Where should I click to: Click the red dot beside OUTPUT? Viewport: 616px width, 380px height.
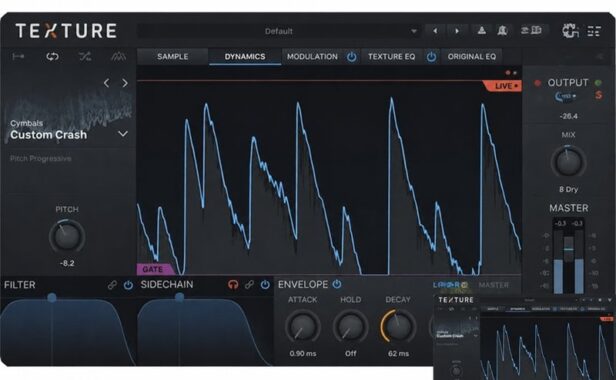pos(537,83)
